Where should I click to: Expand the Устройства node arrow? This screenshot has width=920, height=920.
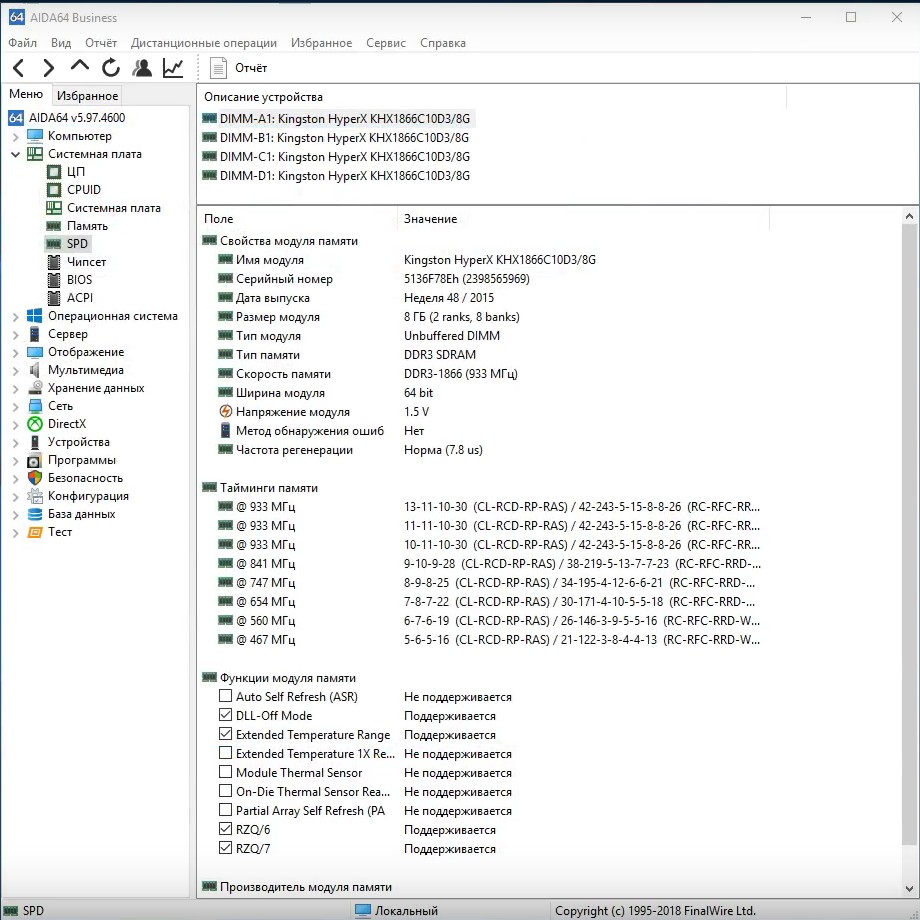click(x=15, y=443)
